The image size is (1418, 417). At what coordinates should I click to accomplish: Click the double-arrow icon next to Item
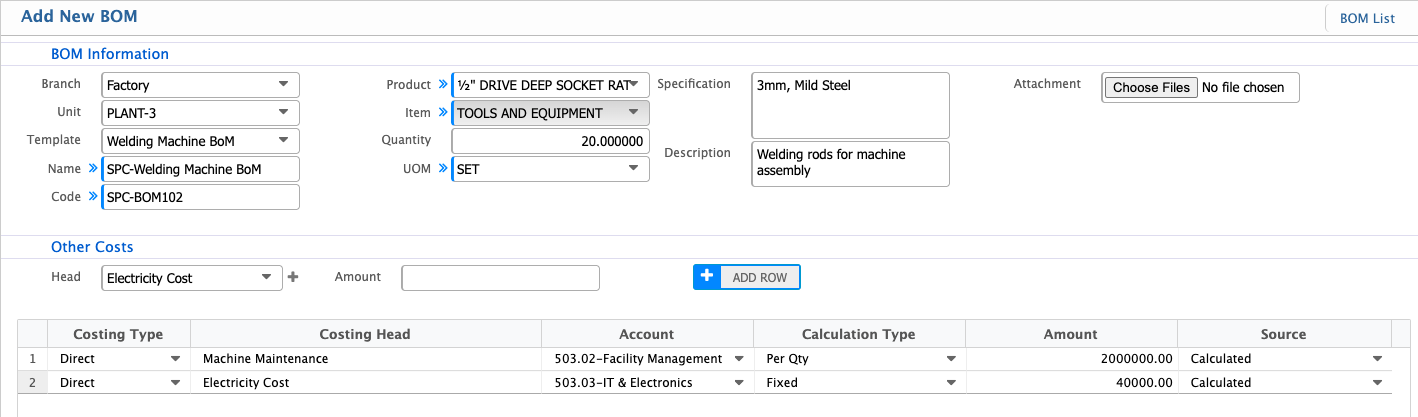443,113
